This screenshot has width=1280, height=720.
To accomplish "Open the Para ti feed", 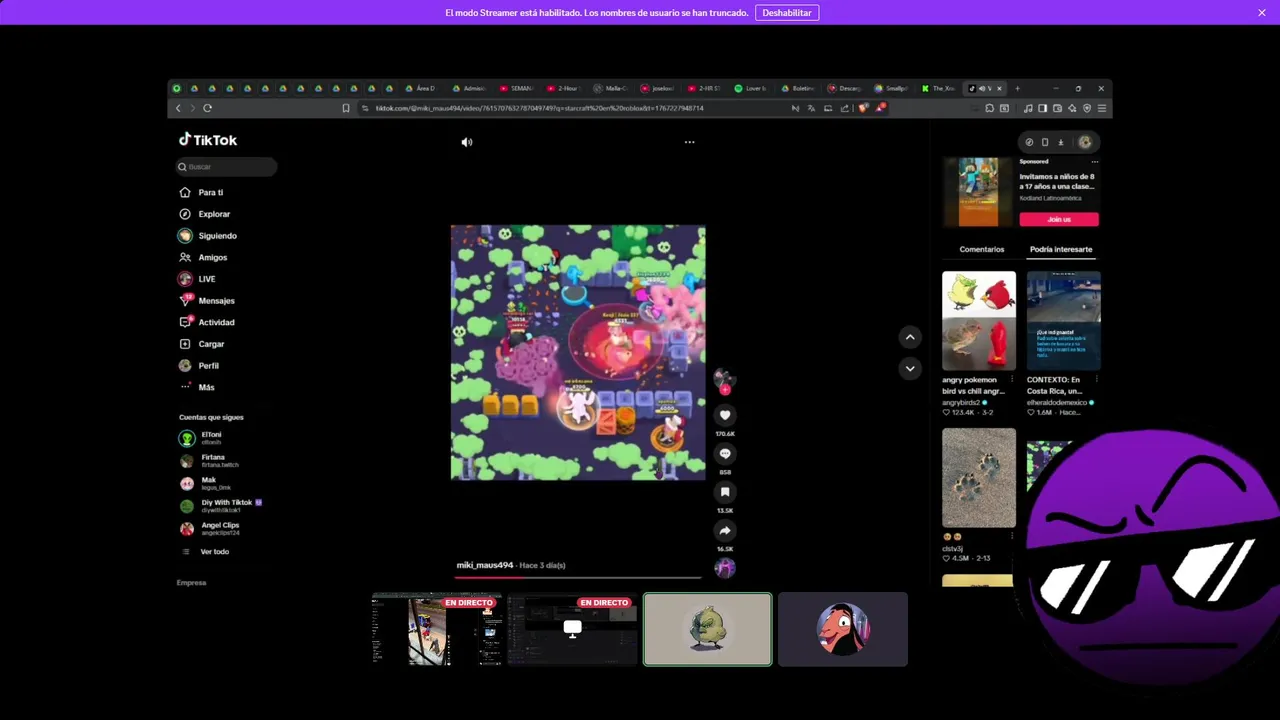I will [201, 192].
